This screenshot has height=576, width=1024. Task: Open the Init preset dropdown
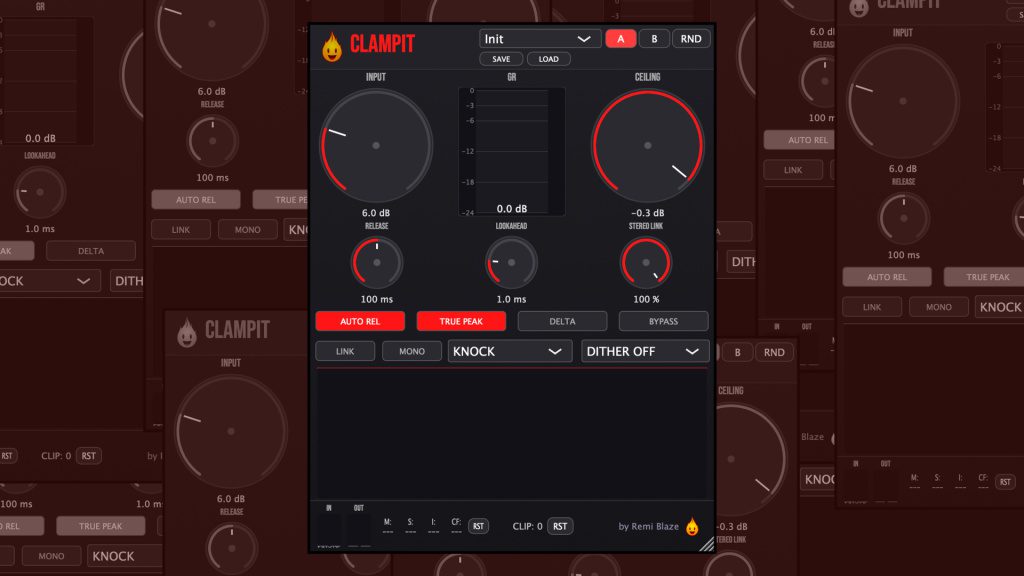click(x=540, y=39)
